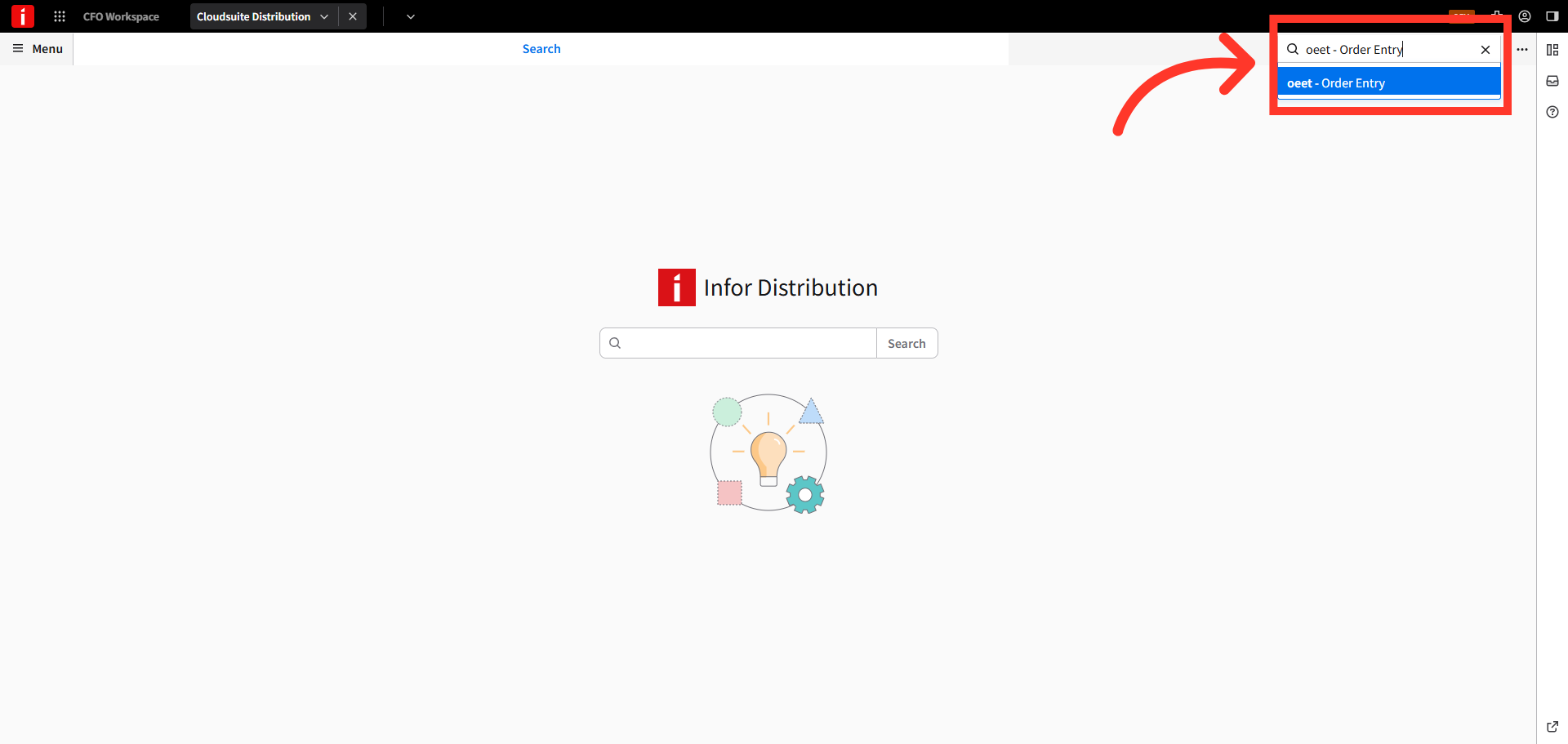1568x744 pixels.
Task: Click the magnifier icon in the function search box
Action: (x=1293, y=50)
